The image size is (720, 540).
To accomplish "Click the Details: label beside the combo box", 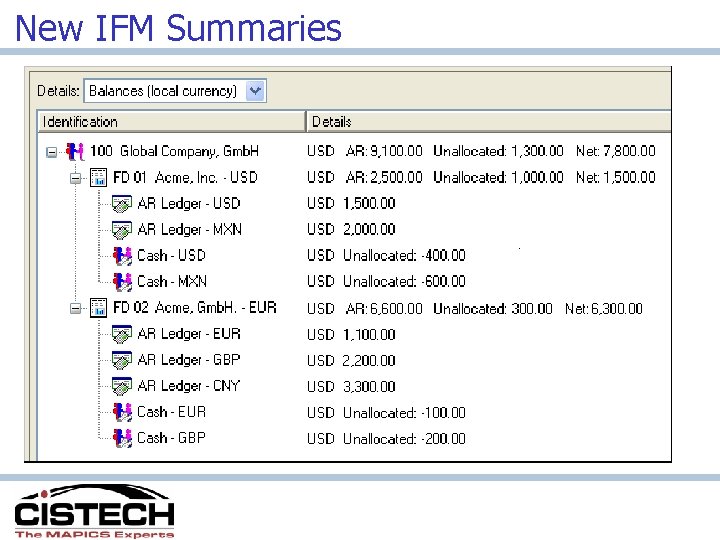I will [58, 91].
